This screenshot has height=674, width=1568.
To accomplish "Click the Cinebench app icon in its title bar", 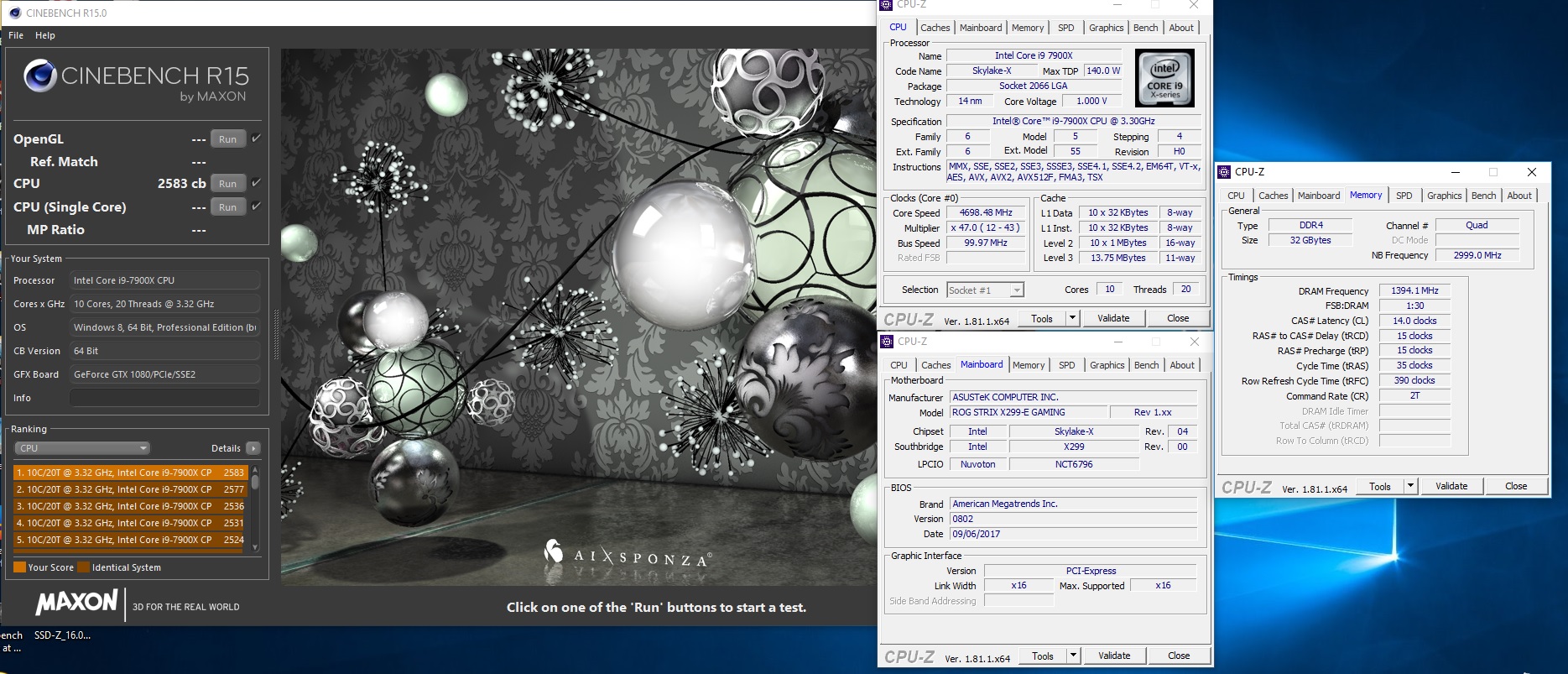I will 14,13.
